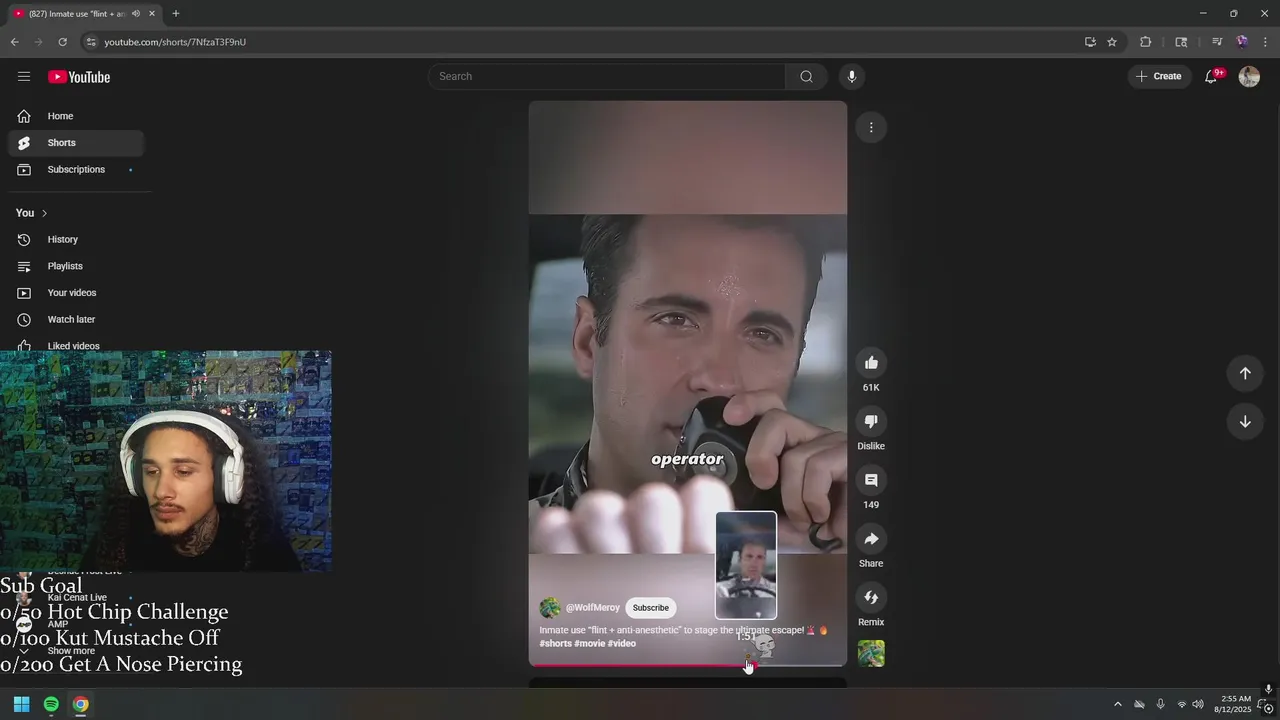The height and width of the screenshot is (720, 1280).
Task: Click the Chrome profile avatar in toolbar
Action: pyautogui.click(x=1242, y=42)
